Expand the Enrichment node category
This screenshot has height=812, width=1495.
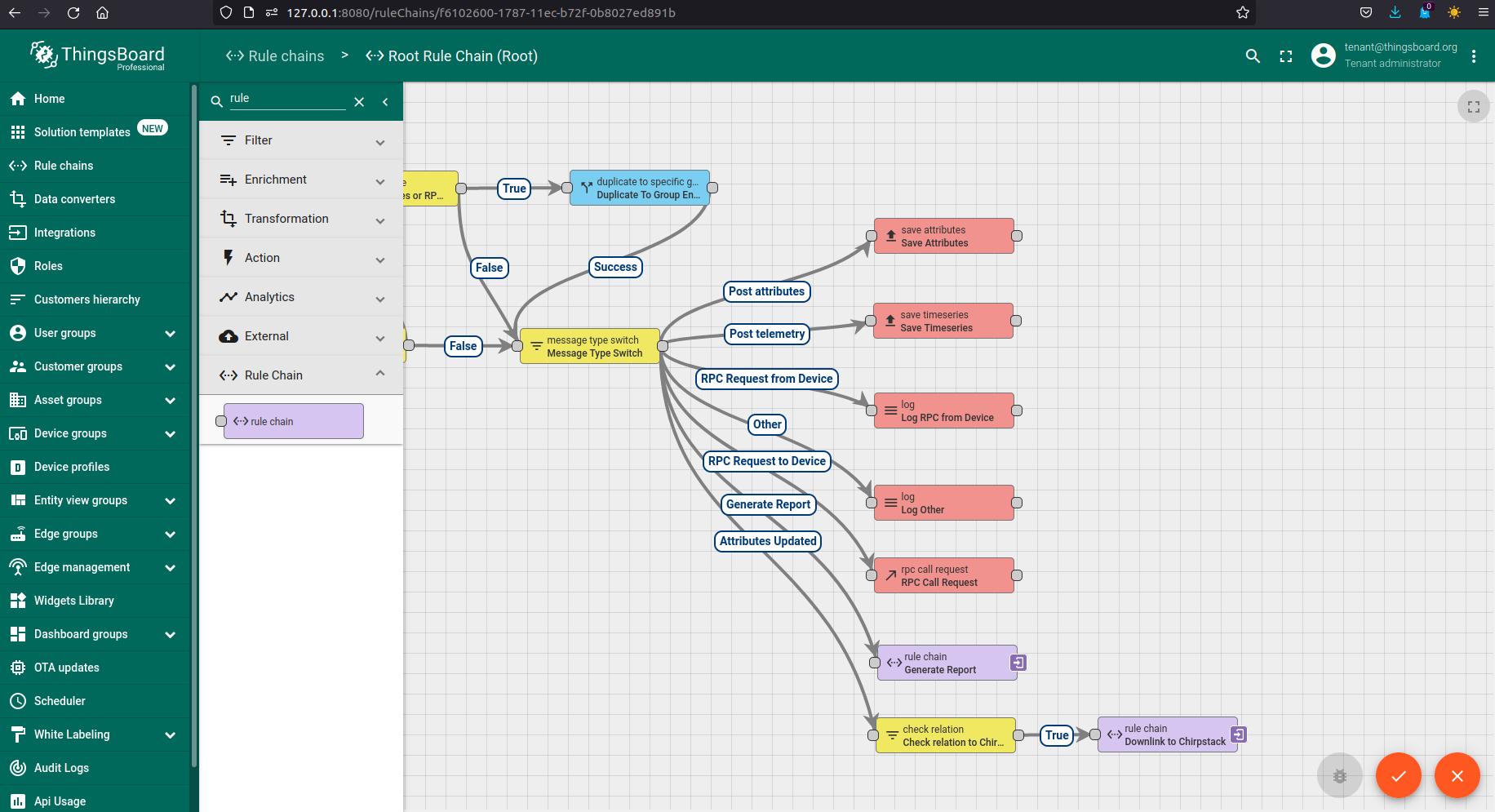pyautogui.click(x=301, y=180)
